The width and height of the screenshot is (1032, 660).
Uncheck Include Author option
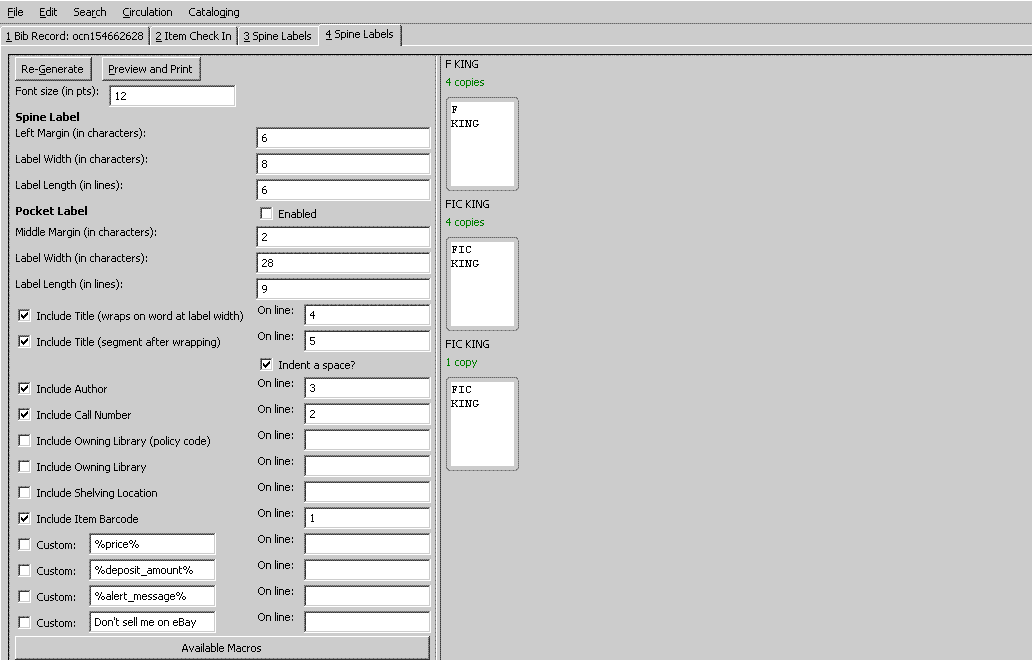25,389
